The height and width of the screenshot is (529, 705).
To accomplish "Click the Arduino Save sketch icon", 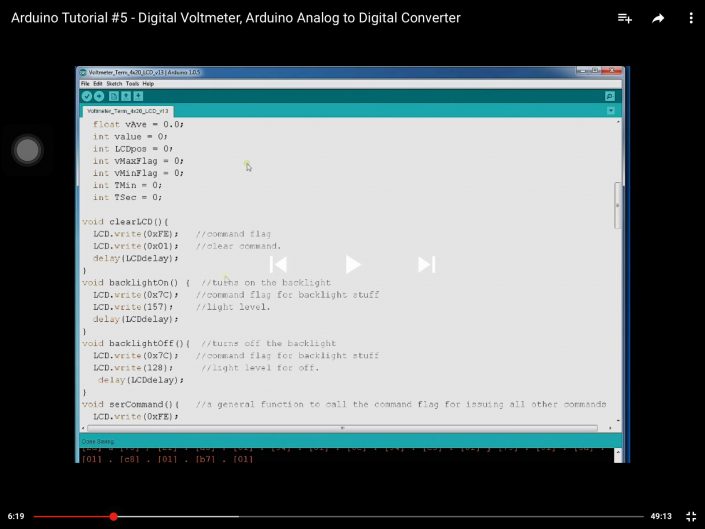I will pos(138,96).
